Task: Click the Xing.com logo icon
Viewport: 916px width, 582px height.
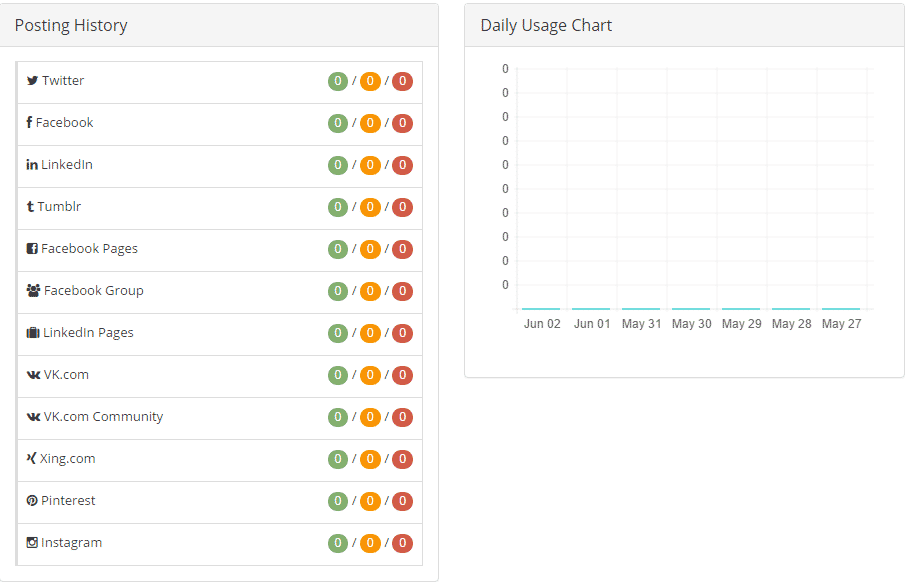Action: tap(32, 458)
